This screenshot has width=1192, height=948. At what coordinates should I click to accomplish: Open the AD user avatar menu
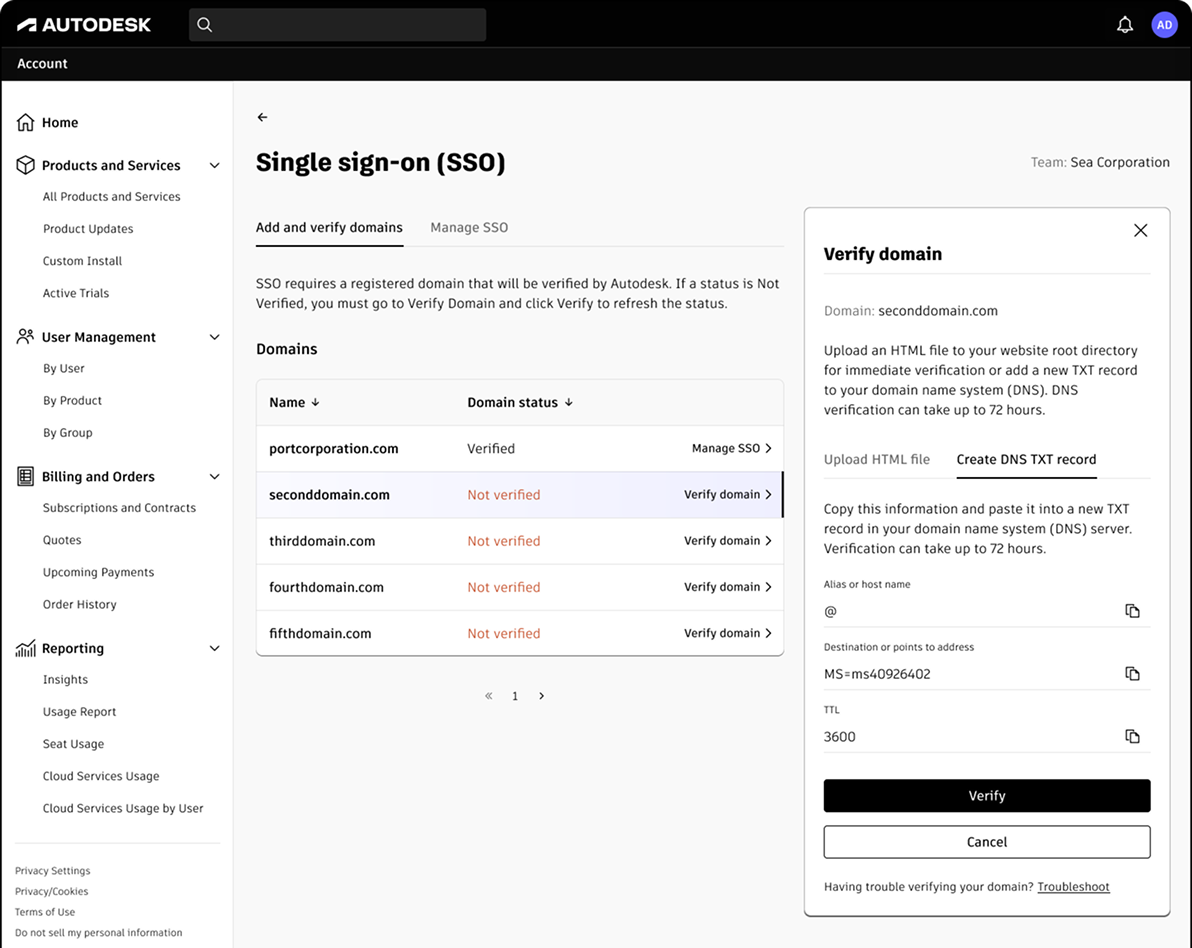point(1164,25)
